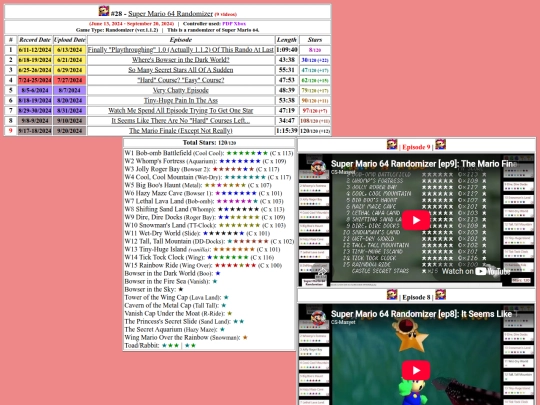Click 'The Princess's Secret Slide' row
The height and width of the screenshot is (405, 540).
184,321
